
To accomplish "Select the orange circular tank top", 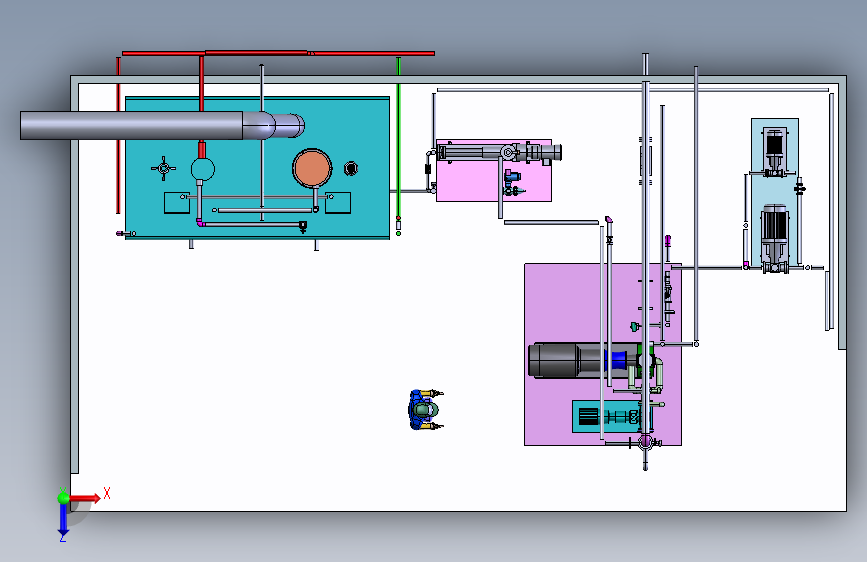I will tap(312, 168).
